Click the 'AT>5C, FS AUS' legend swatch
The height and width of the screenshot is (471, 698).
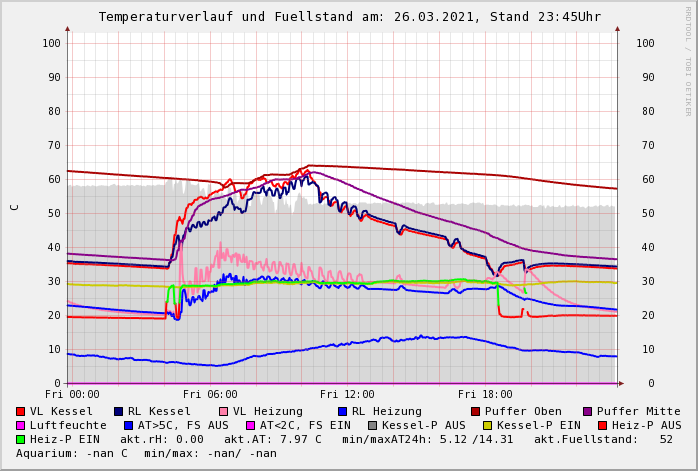click(x=129, y=425)
